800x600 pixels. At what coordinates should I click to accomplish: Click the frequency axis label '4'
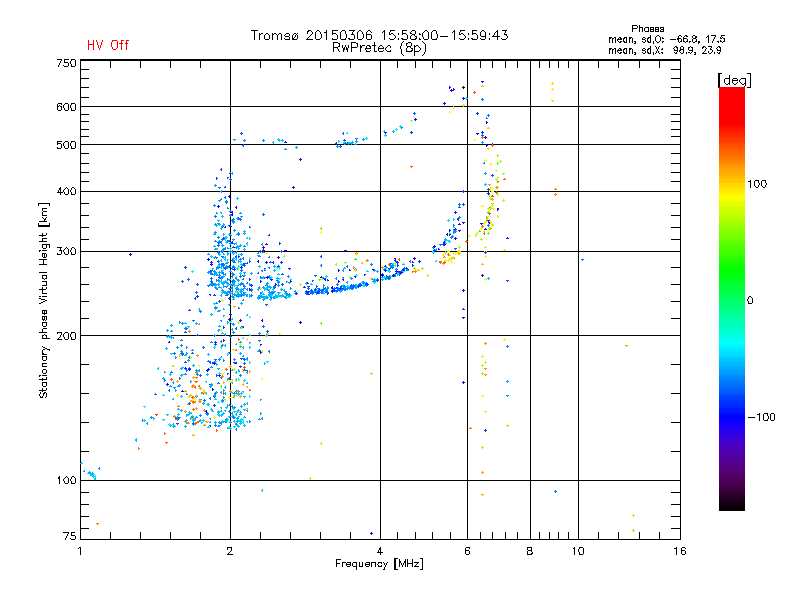380,551
